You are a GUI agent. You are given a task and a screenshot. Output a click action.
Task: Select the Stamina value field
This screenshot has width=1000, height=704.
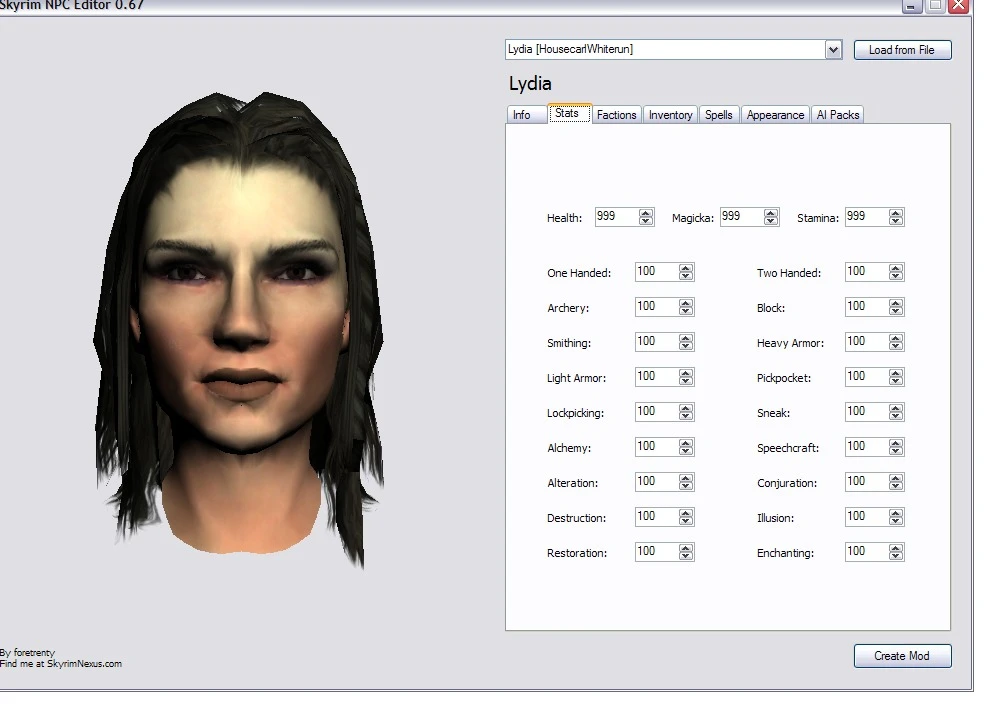[x=867, y=217]
